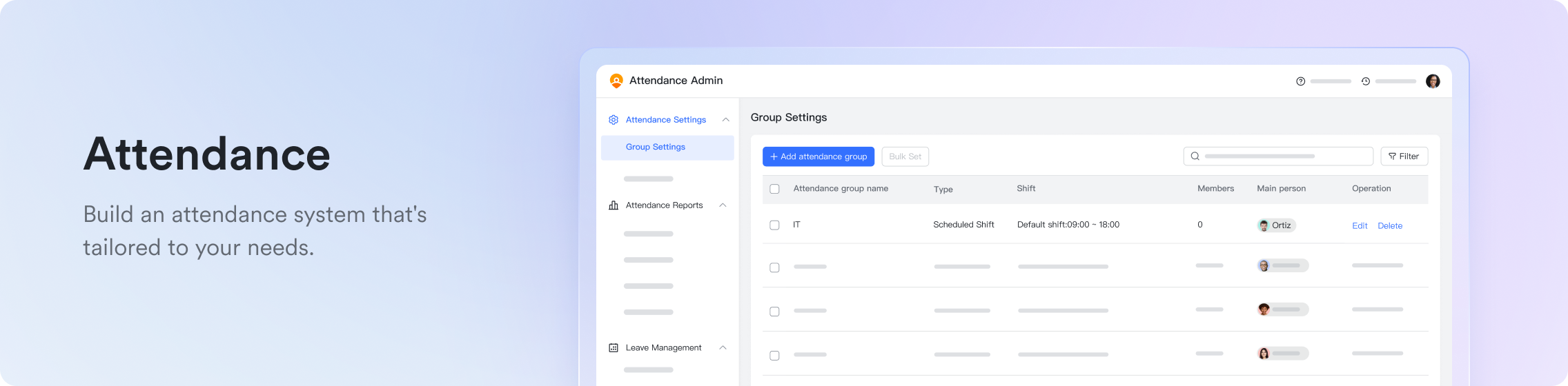Screen dimensions: 1568x386
Task: Select the checkbox in the second table row
Action: click(x=774, y=267)
